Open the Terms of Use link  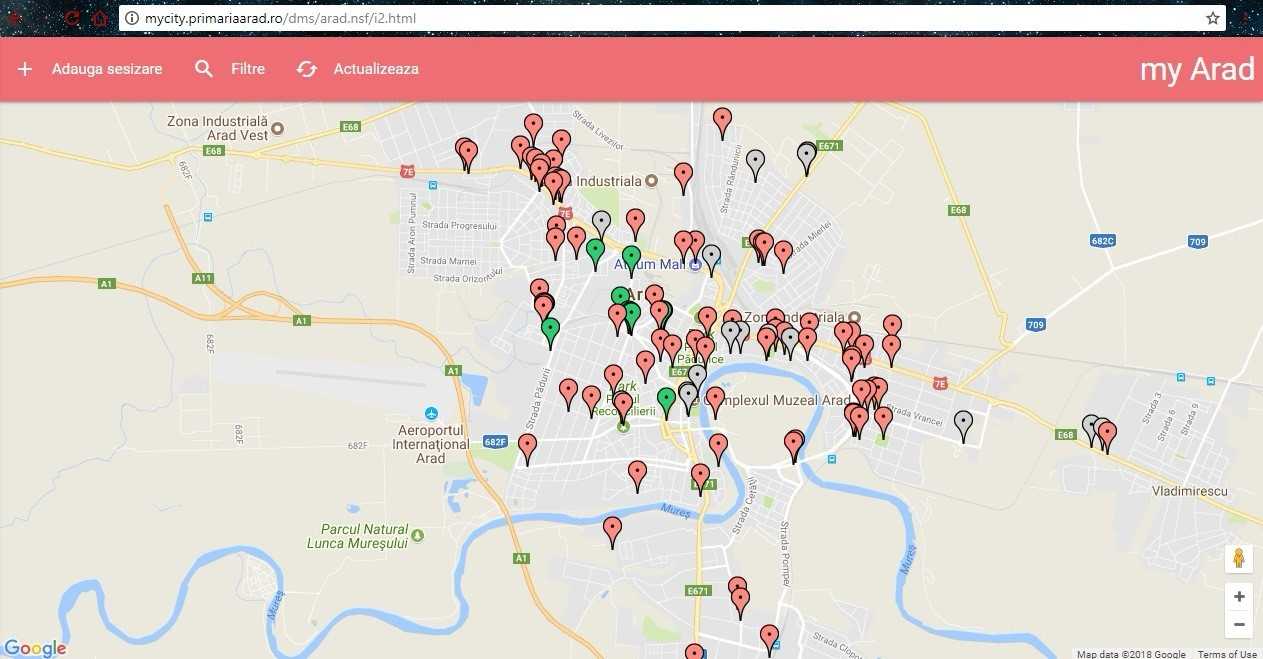tap(1227, 654)
